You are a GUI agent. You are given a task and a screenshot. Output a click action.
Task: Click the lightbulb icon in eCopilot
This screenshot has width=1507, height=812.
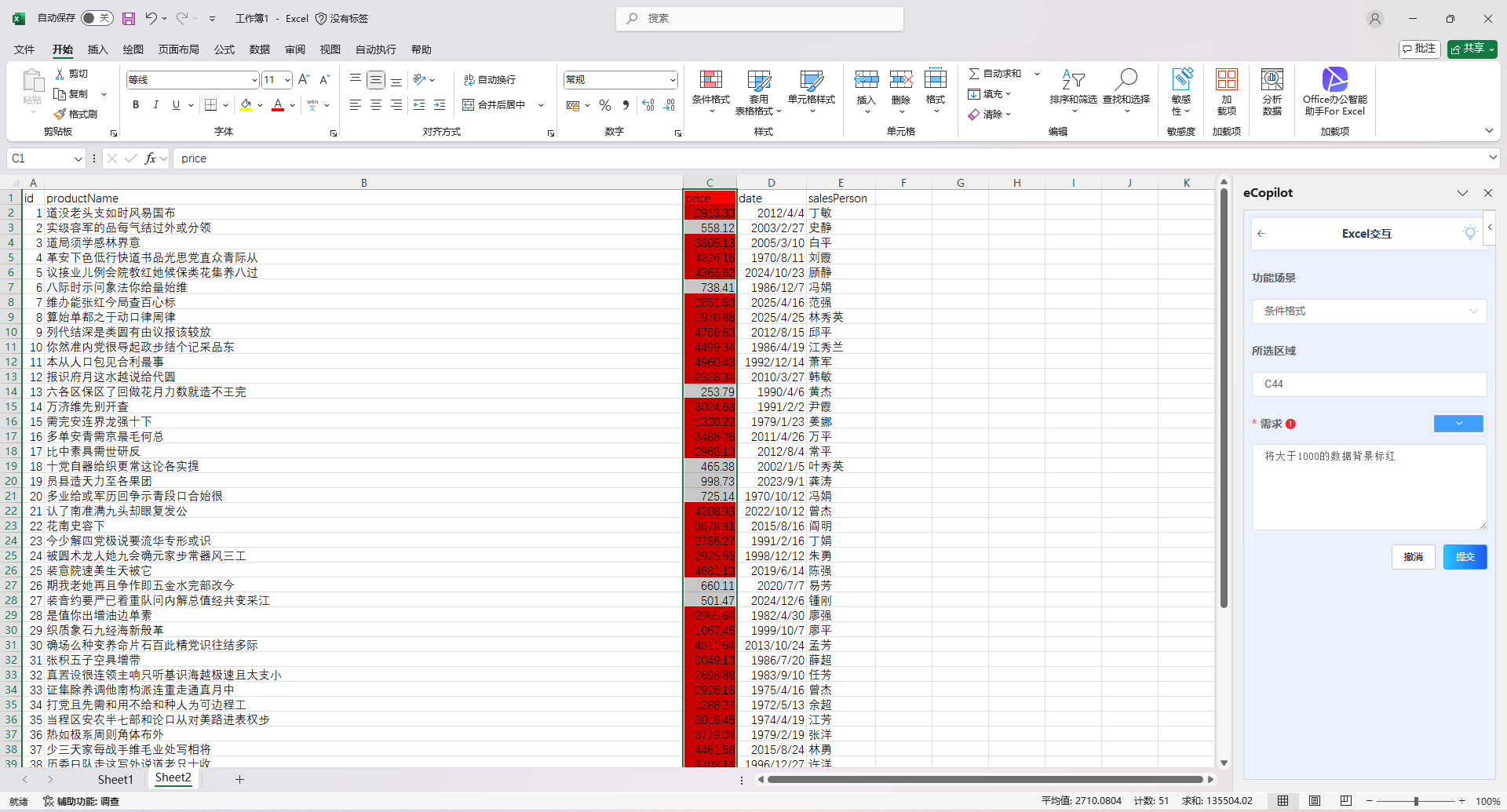[1469, 233]
